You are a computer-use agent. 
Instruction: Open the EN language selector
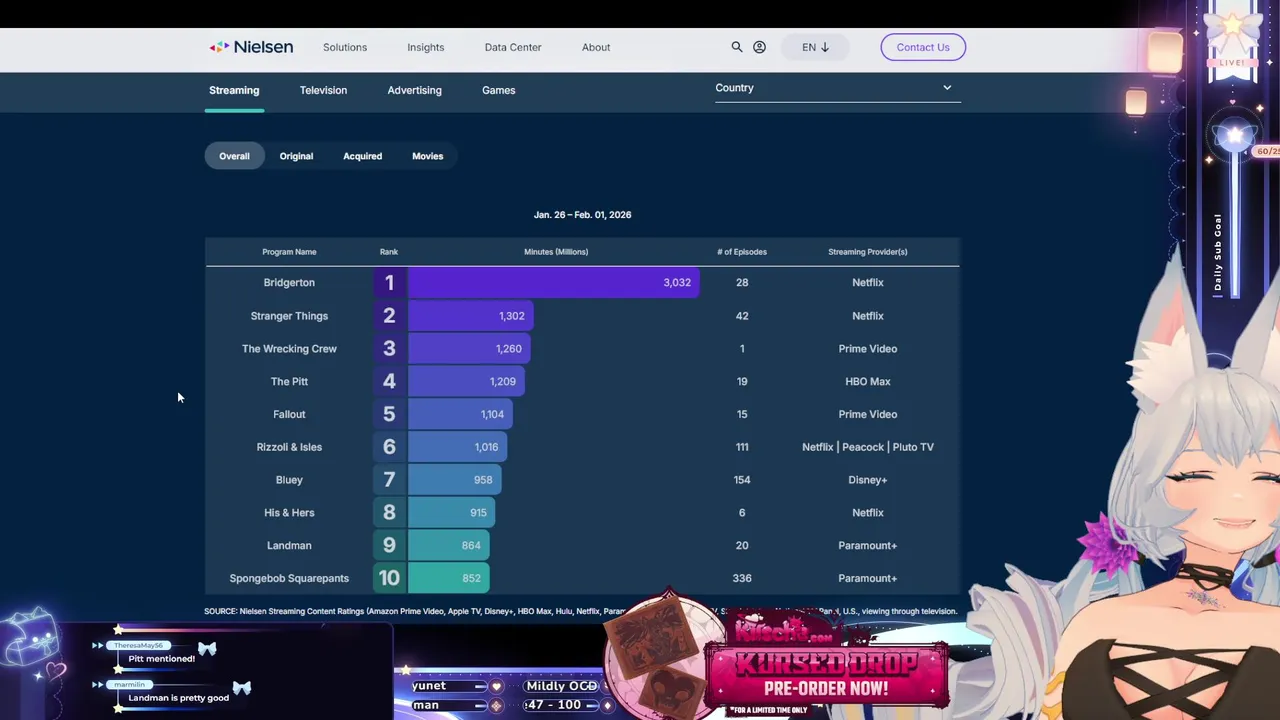(x=815, y=47)
